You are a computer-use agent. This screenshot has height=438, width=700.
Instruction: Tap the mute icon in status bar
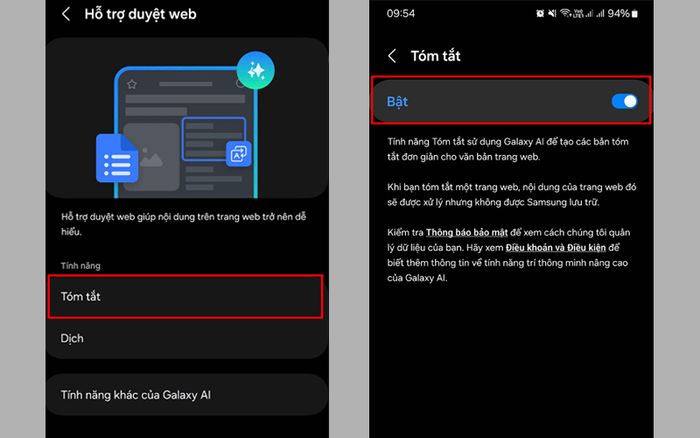[552, 13]
